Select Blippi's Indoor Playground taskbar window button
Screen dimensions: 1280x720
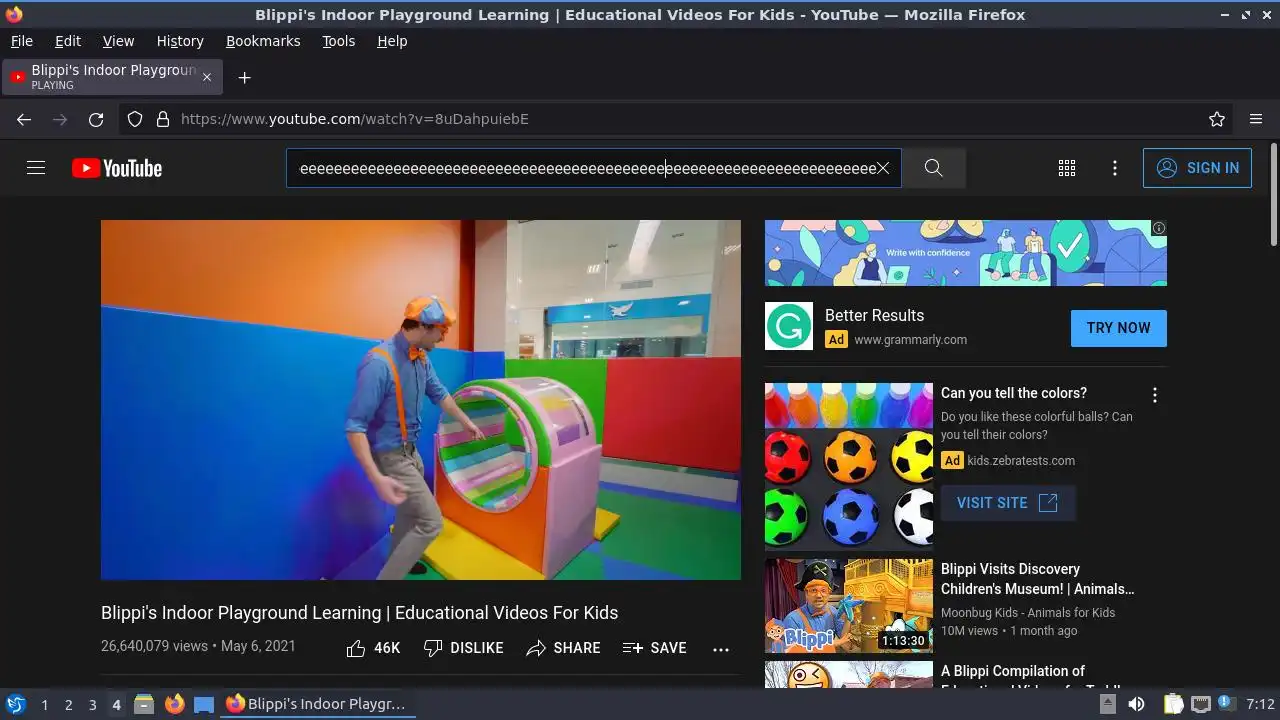click(316, 704)
